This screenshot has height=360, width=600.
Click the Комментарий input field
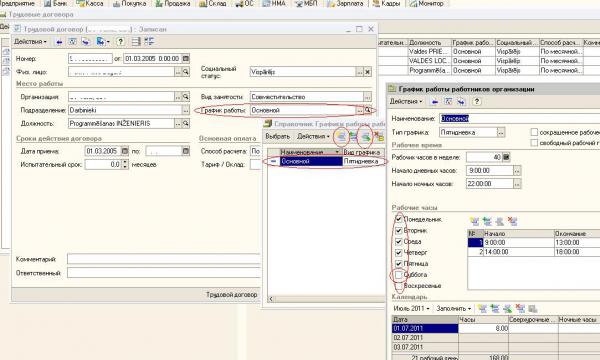tap(164, 259)
